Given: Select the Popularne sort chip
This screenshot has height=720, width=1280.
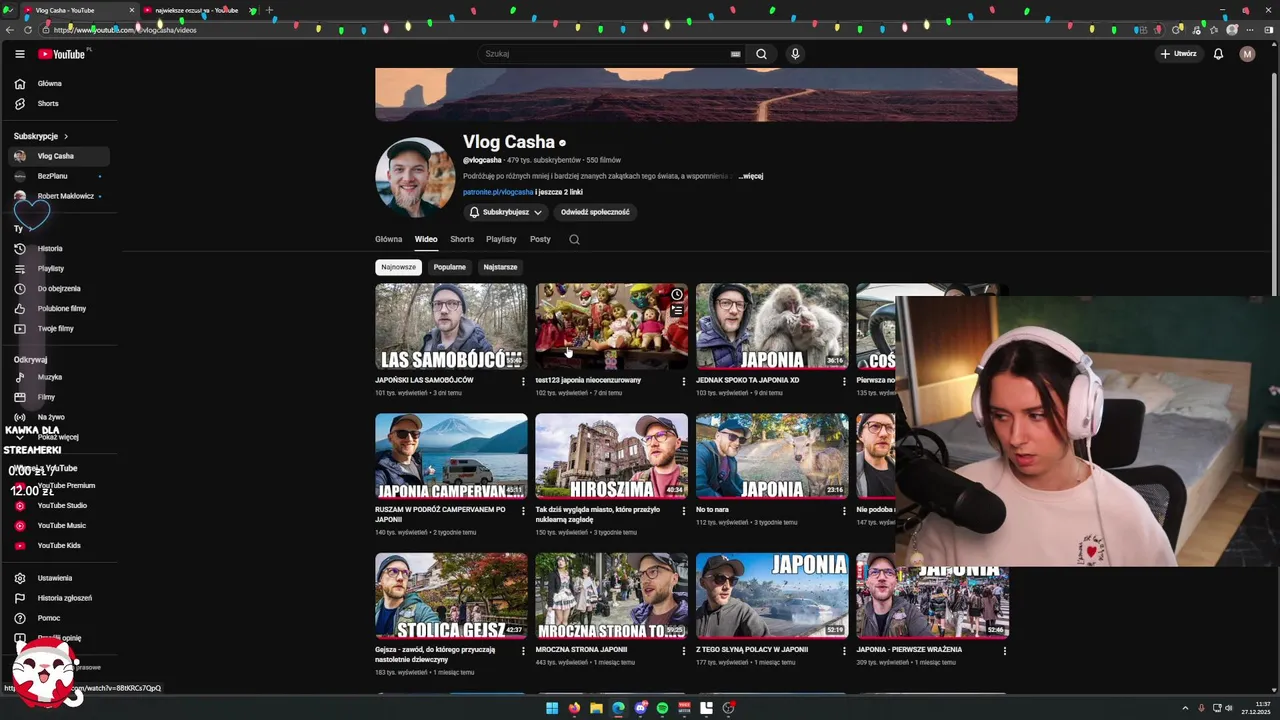Looking at the screenshot, I should [450, 267].
